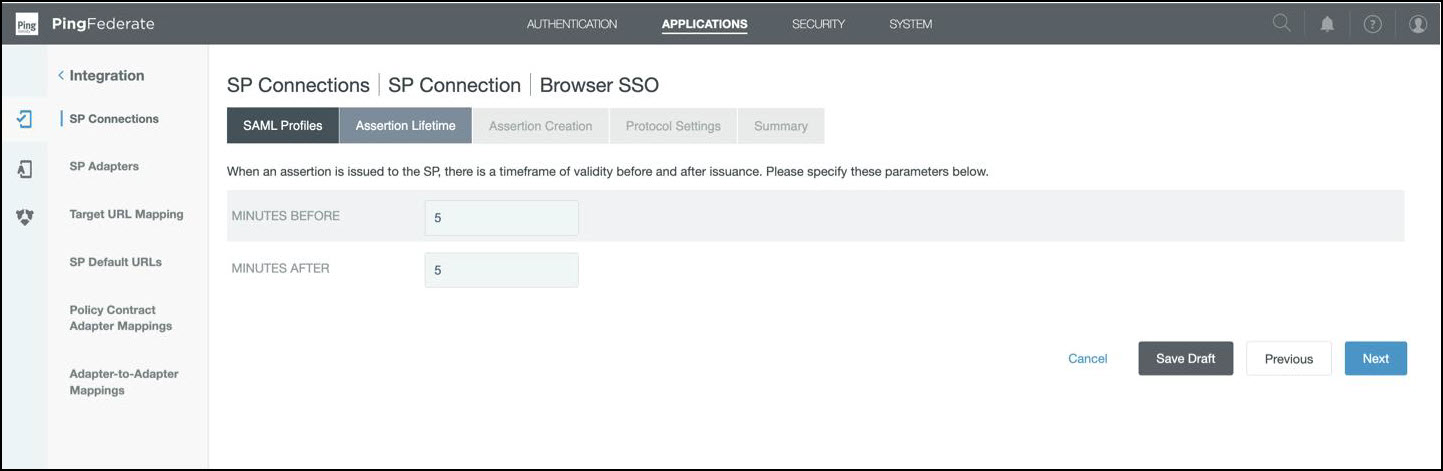Click the MINUTES BEFORE input field
Image resolution: width=1443 pixels, height=471 pixels.
click(x=501, y=217)
